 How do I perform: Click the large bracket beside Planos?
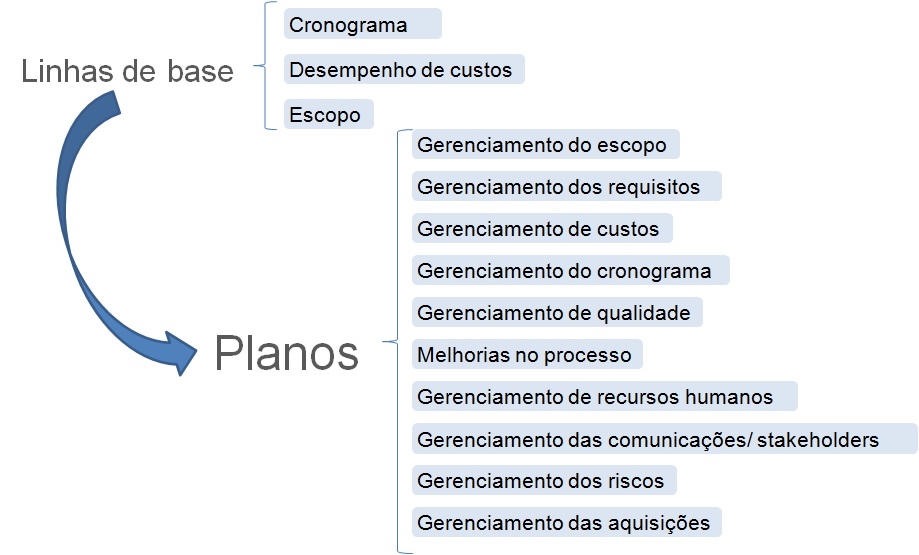pyautogui.click(x=397, y=341)
